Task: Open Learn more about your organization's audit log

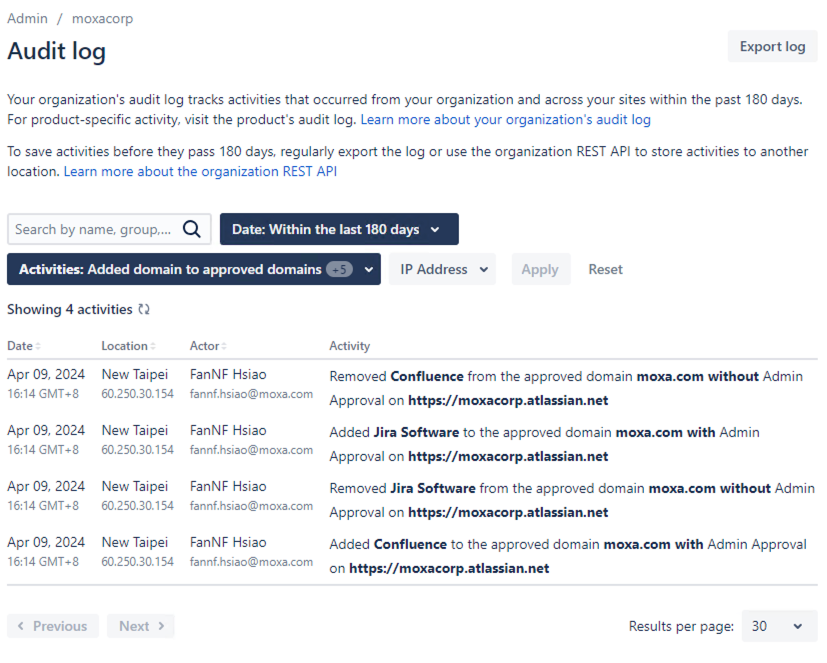Action: (505, 120)
